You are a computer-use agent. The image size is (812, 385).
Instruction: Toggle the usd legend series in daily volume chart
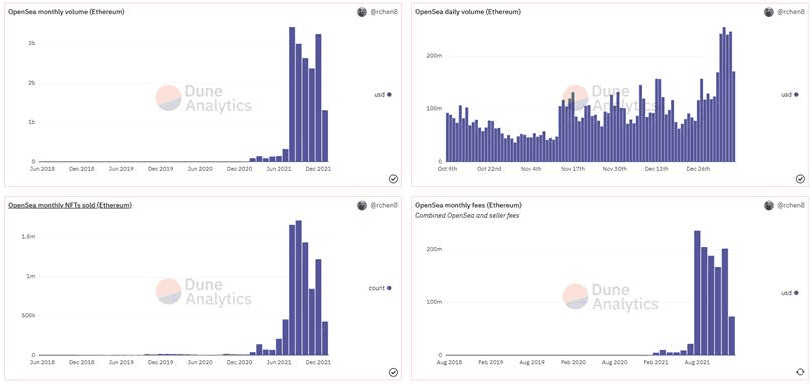pyautogui.click(x=790, y=94)
